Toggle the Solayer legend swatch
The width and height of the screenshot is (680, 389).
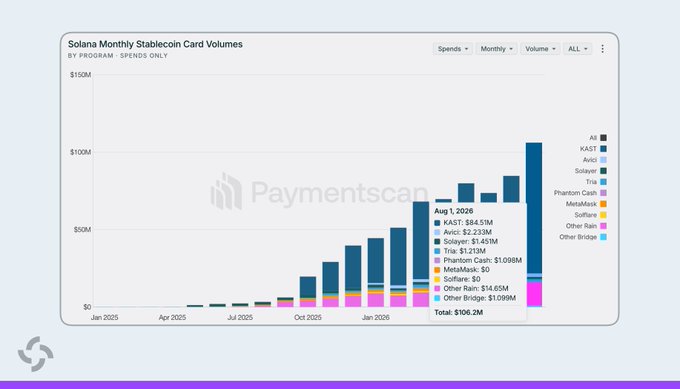pyautogui.click(x=603, y=171)
